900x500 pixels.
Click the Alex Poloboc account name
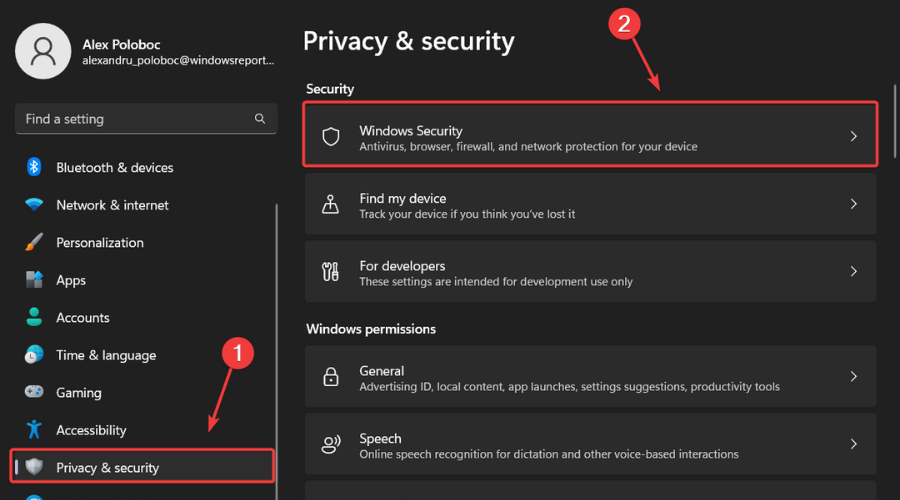click(121, 44)
